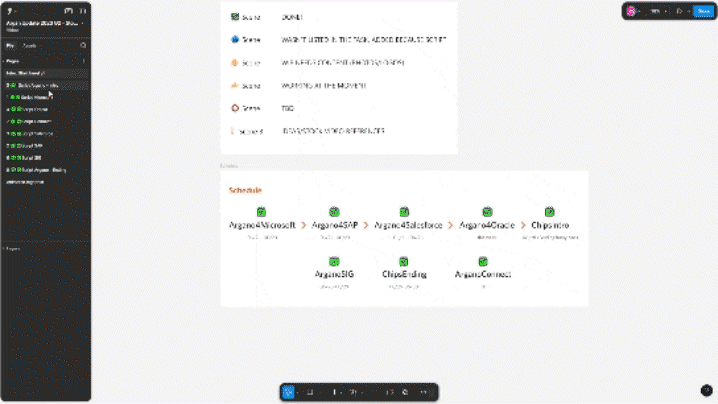
Task: Select the Frame tool in bottom toolbar
Action: 310,392
